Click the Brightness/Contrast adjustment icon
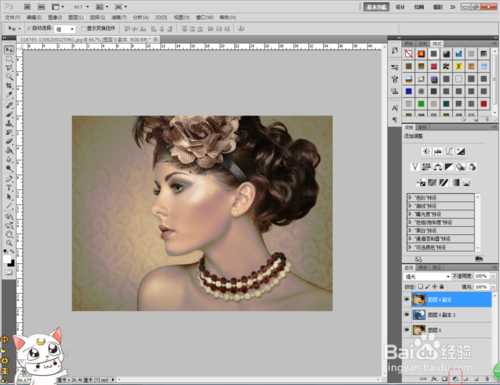This screenshot has height=385, width=500. coord(426,152)
